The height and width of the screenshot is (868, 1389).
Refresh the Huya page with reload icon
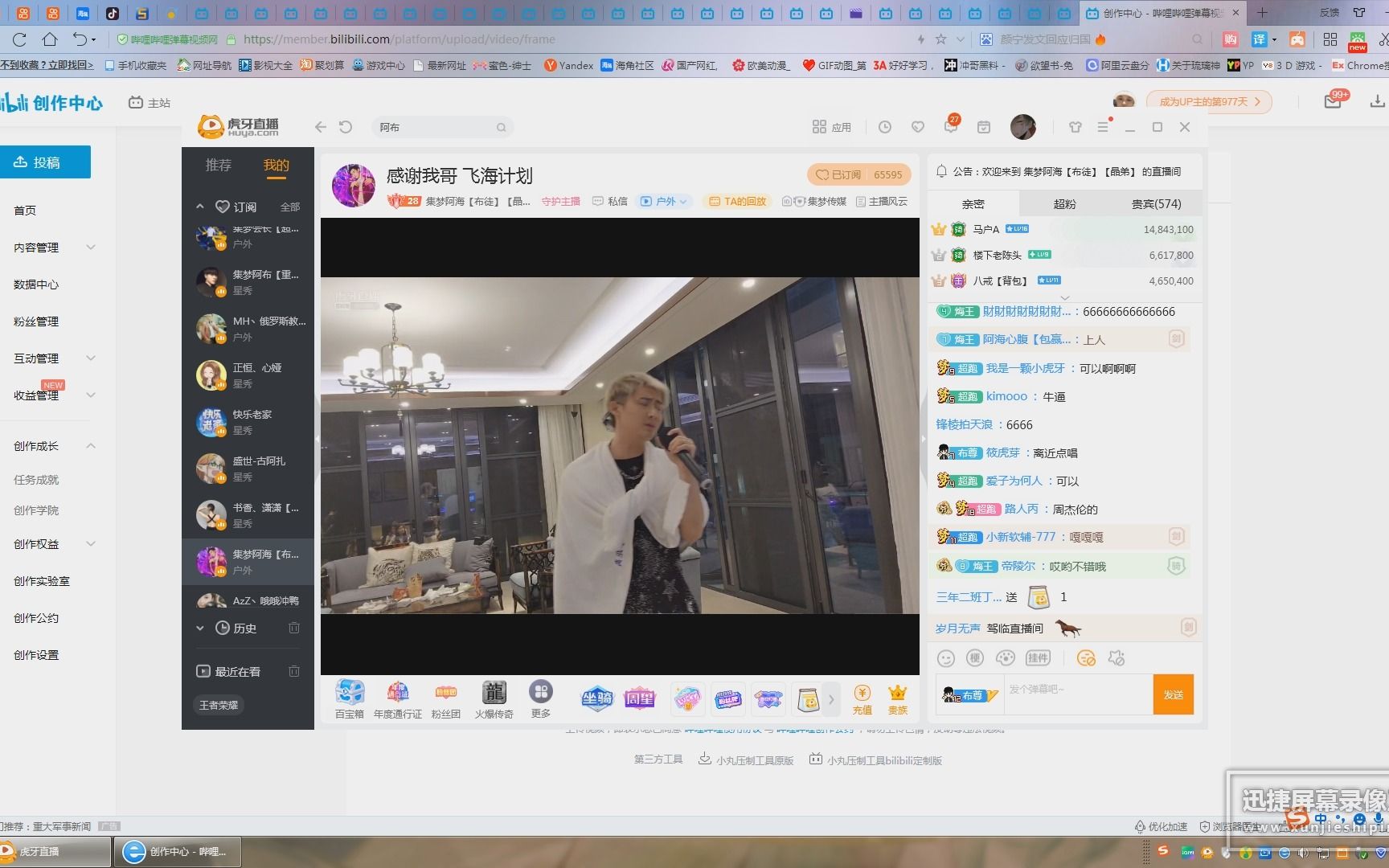coord(346,127)
